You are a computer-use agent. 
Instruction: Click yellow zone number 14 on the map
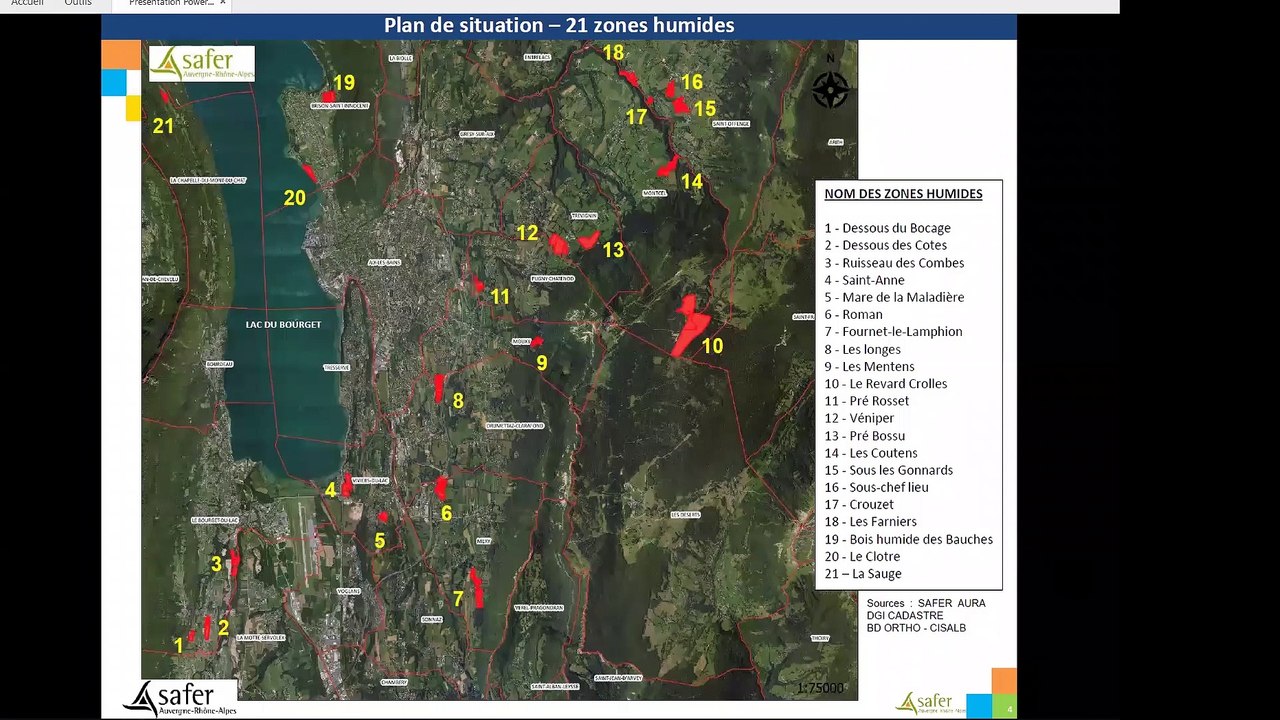(691, 181)
